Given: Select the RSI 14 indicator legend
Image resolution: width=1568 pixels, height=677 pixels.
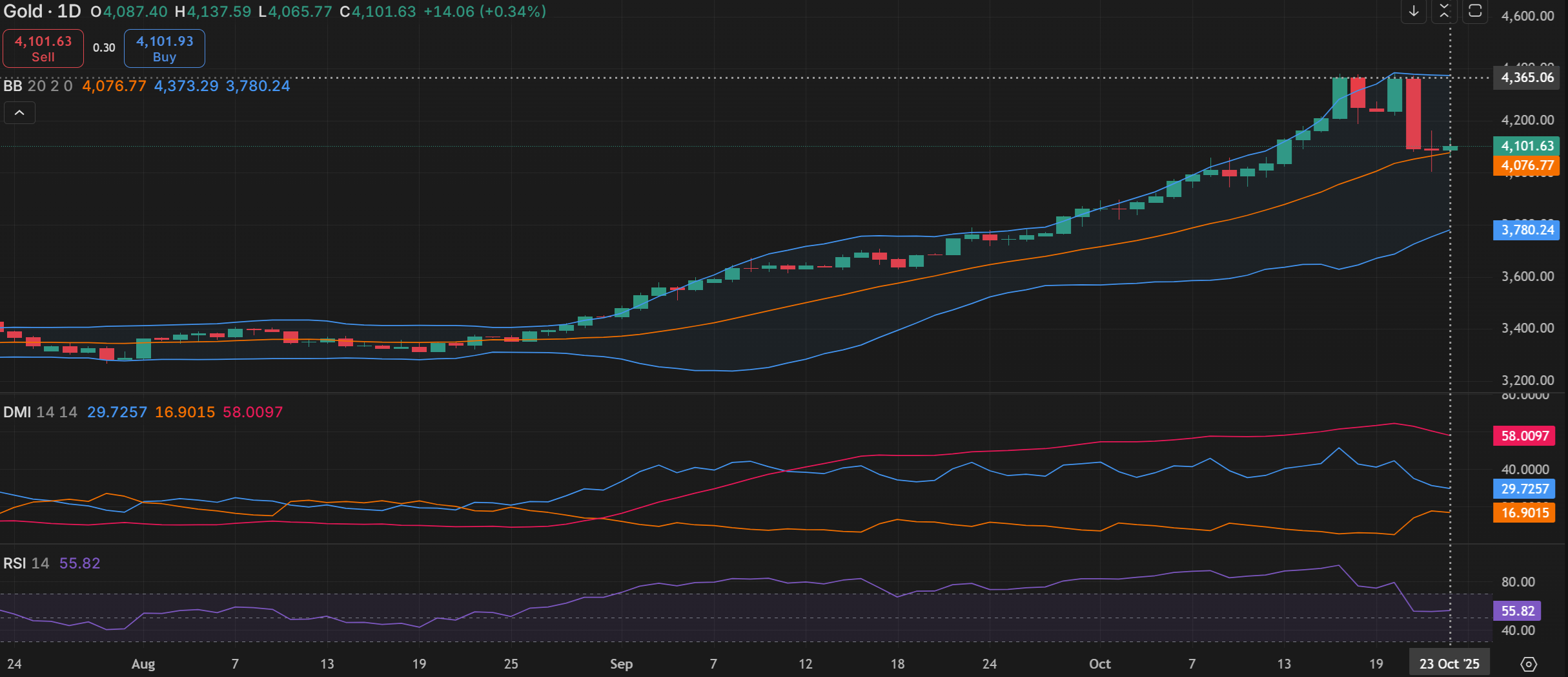Looking at the screenshot, I should click(26, 563).
